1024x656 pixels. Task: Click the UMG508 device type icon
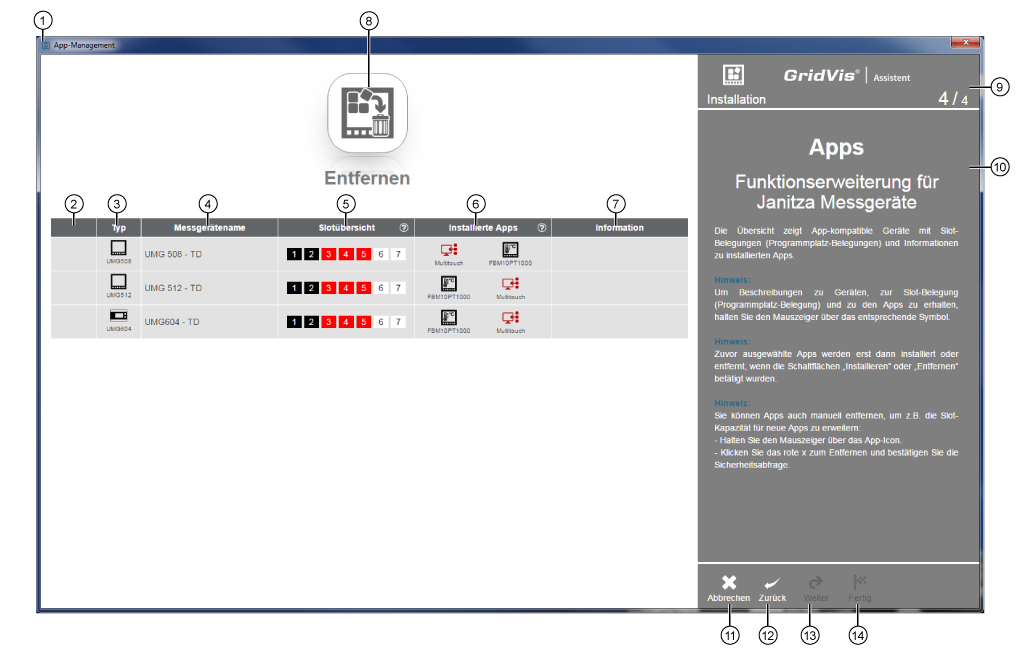coord(118,248)
